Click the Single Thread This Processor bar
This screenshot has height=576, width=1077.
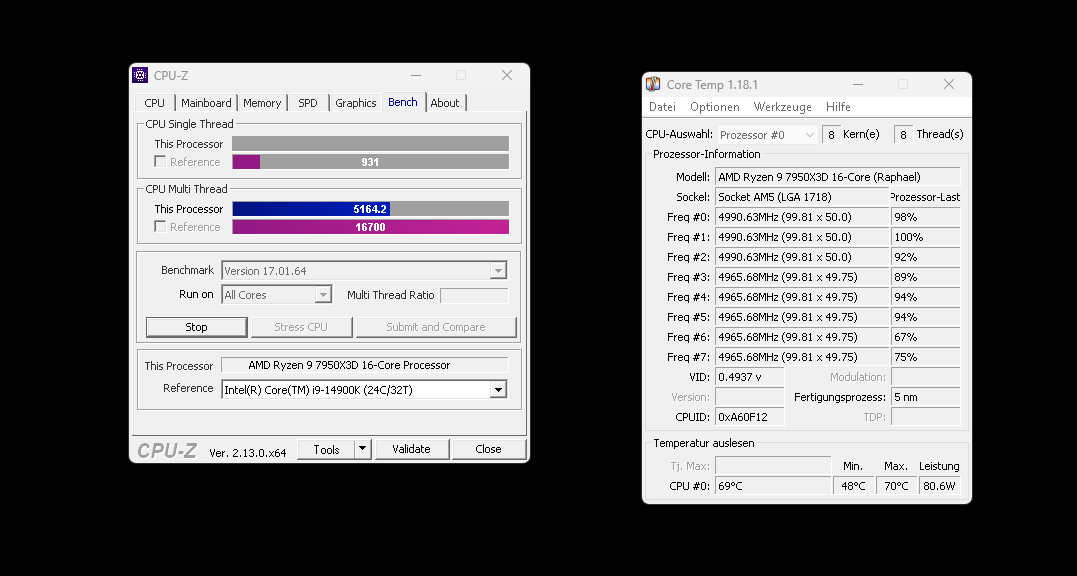click(370, 143)
